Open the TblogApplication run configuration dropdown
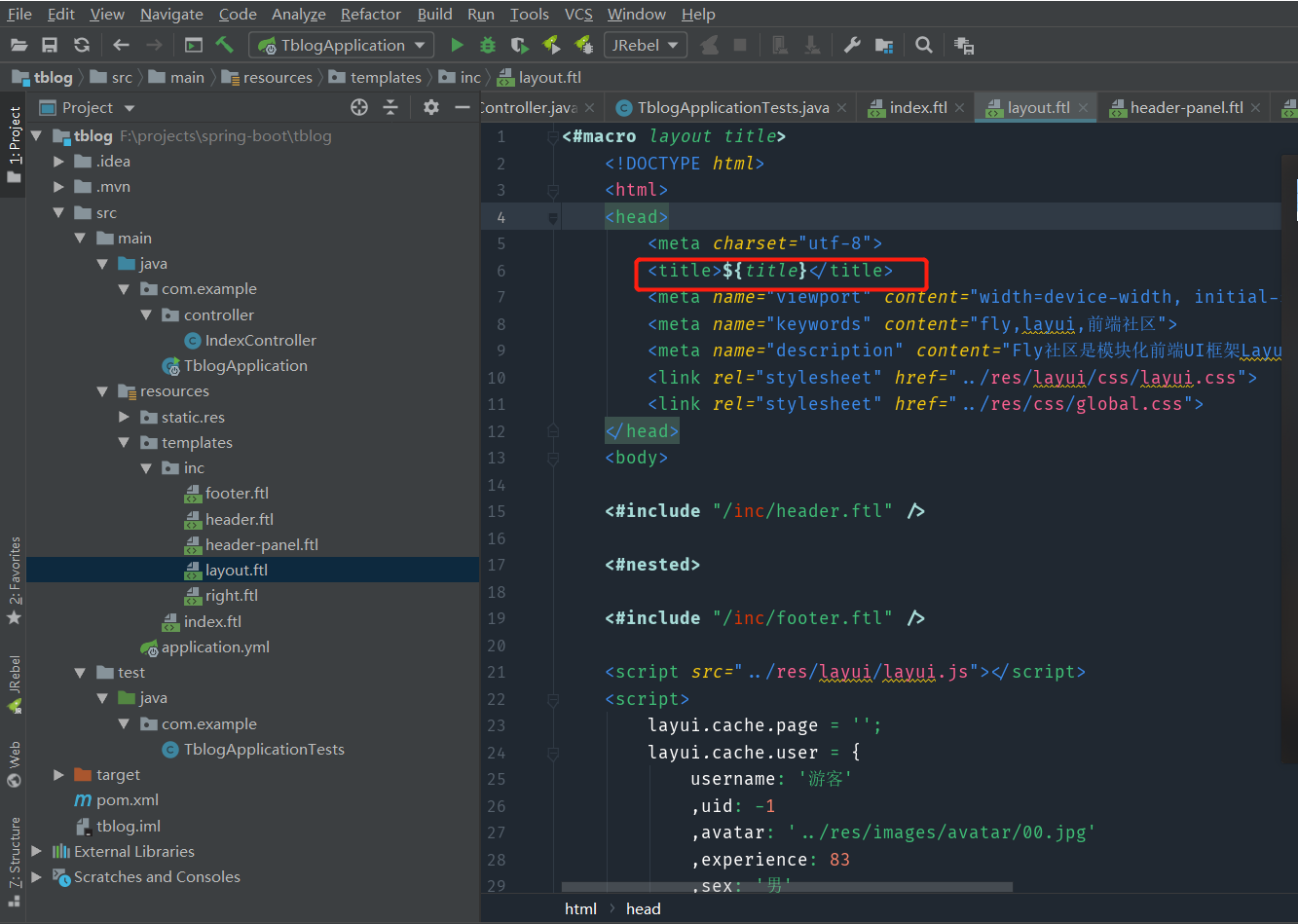The height and width of the screenshot is (924, 1298). [x=341, y=45]
